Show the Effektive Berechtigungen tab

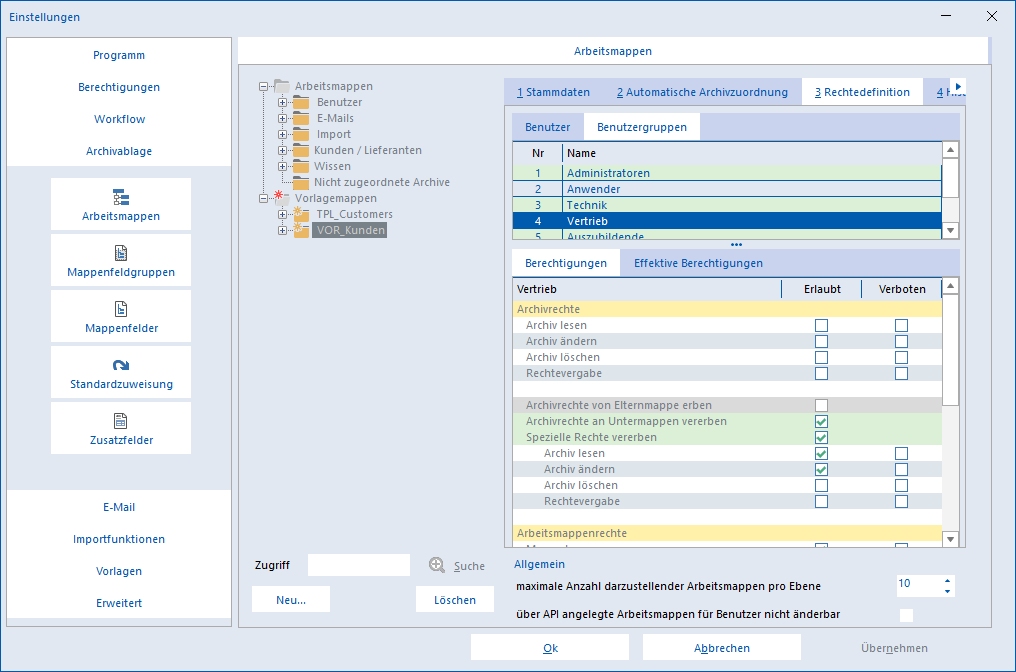click(x=698, y=263)
